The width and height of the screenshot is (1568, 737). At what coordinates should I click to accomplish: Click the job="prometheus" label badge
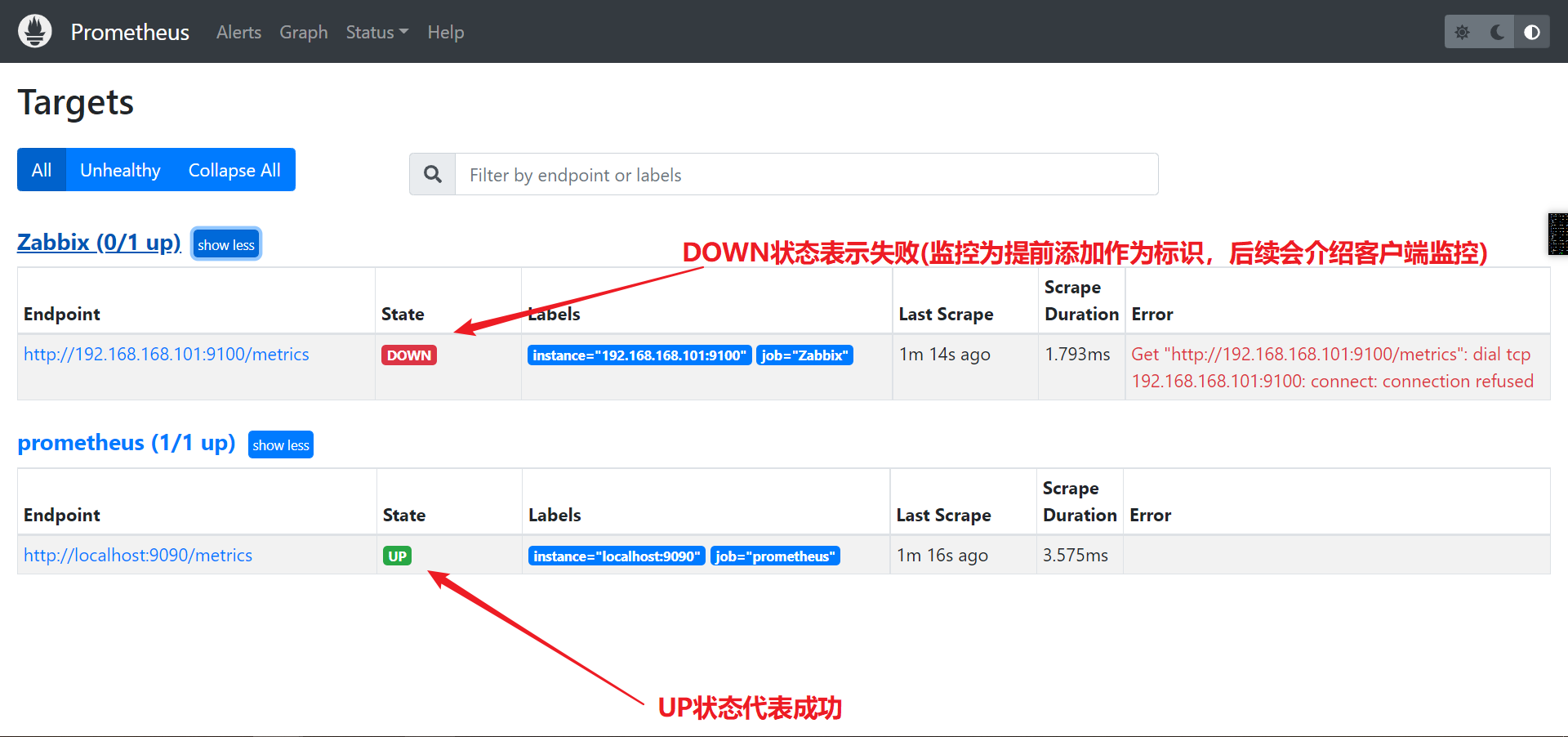coord(775,556)
